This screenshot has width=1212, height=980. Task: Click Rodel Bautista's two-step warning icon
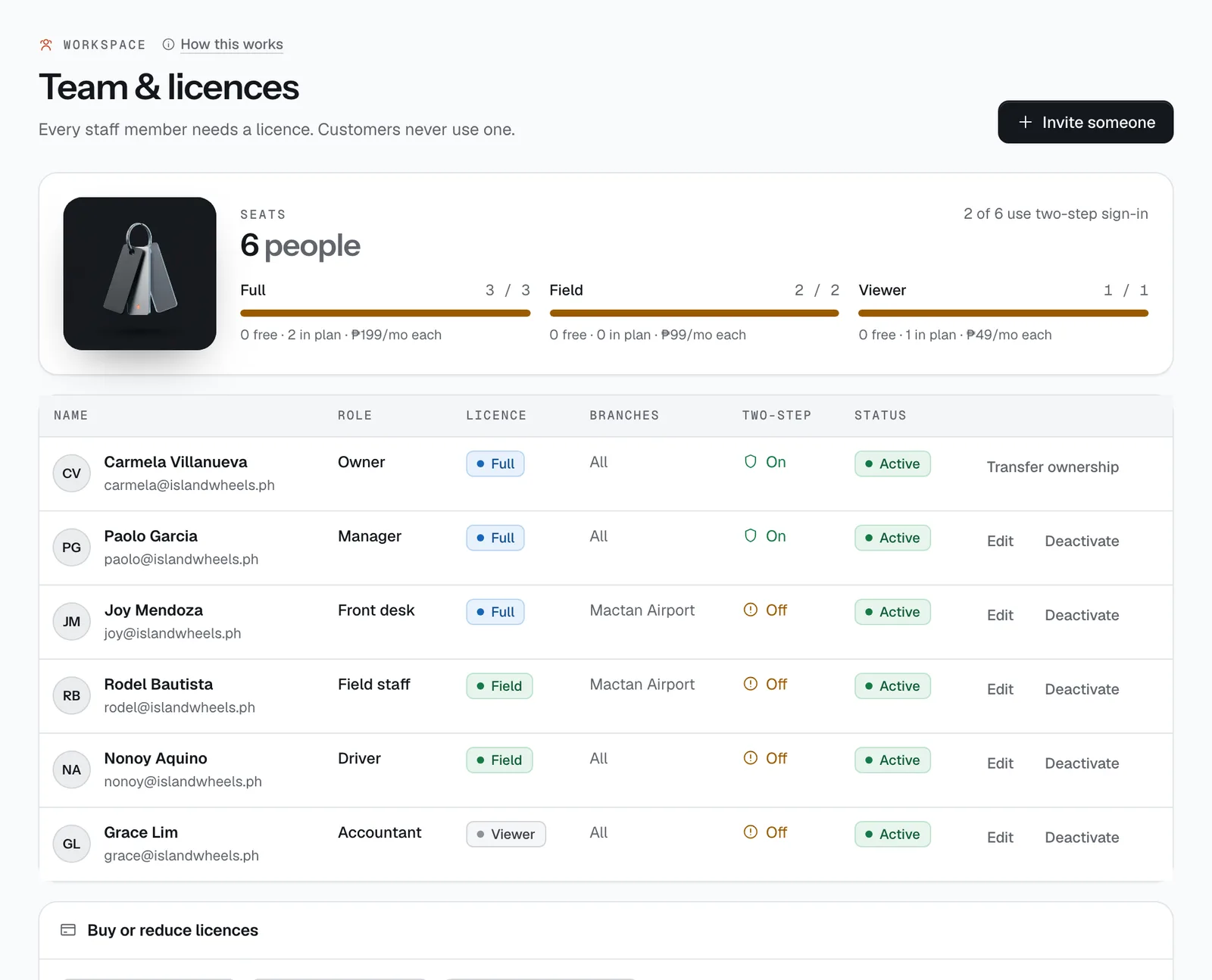coord(751,685)
